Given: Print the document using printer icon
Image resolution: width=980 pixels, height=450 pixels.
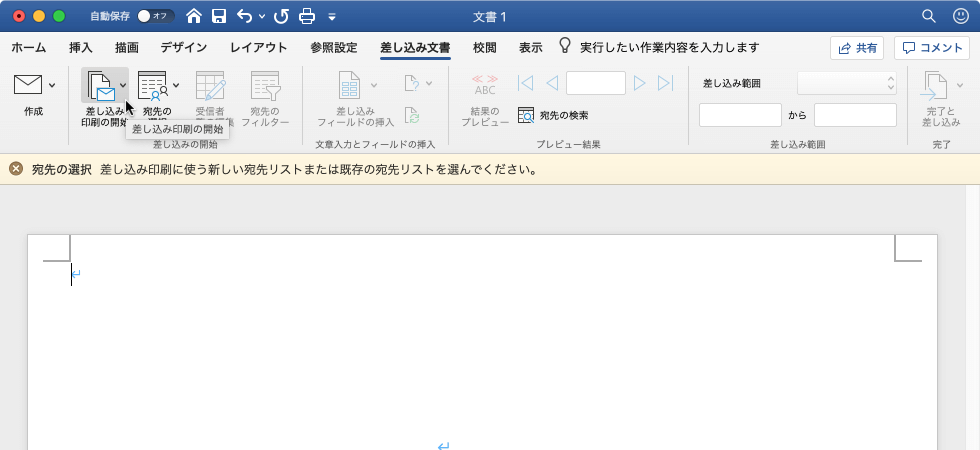Looking at the screenshot, I should 307,16.
